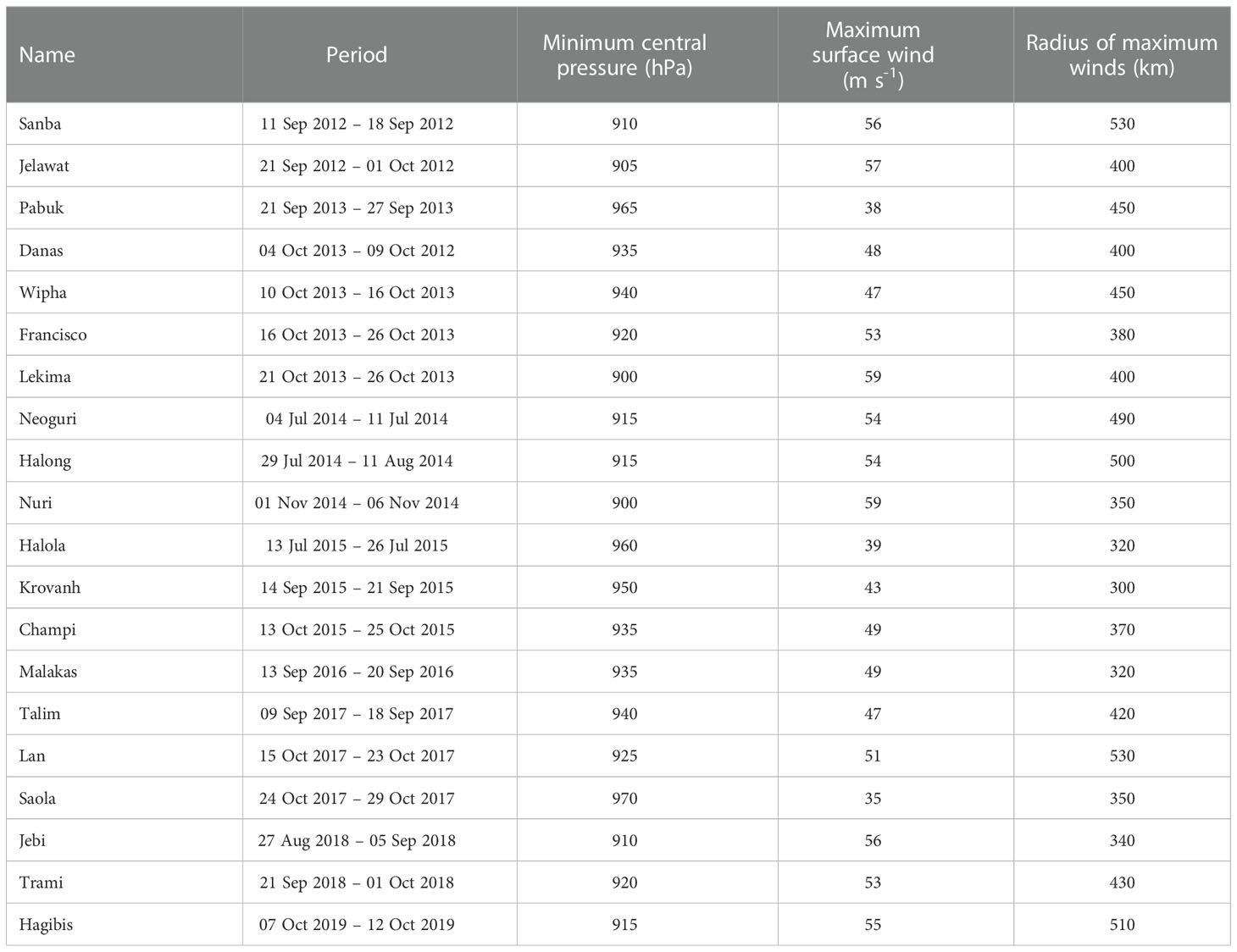Click Lan's 530 radius value
This screenshot has width=1237, height=952.
(x=1122, y=756)
